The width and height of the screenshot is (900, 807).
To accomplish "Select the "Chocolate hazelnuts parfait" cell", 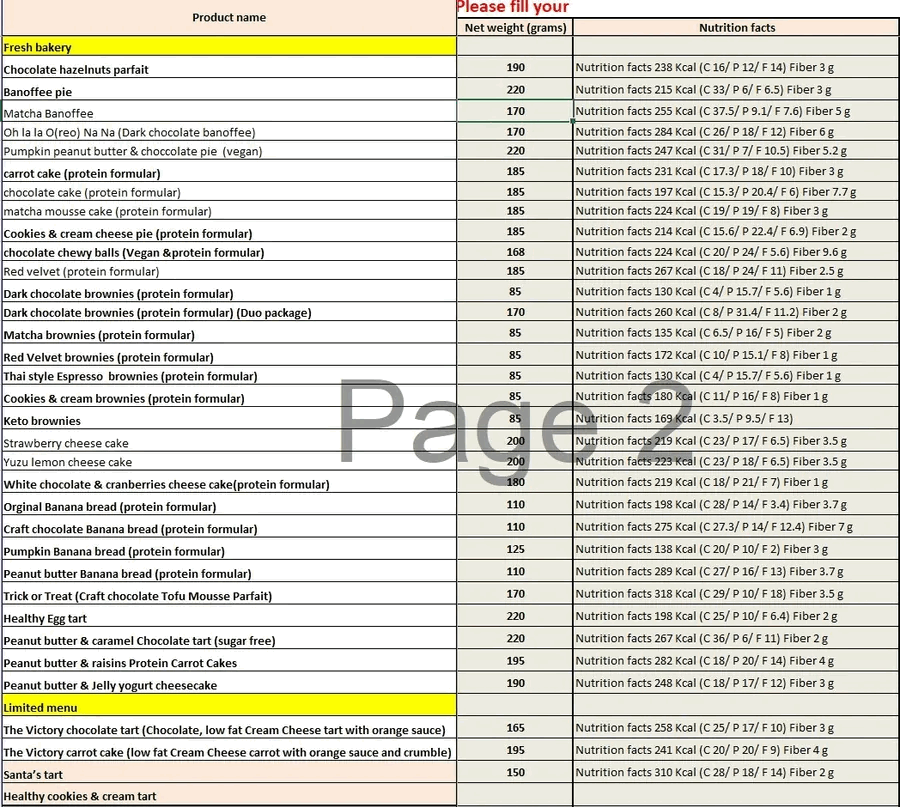I will [x=229, y=68].
